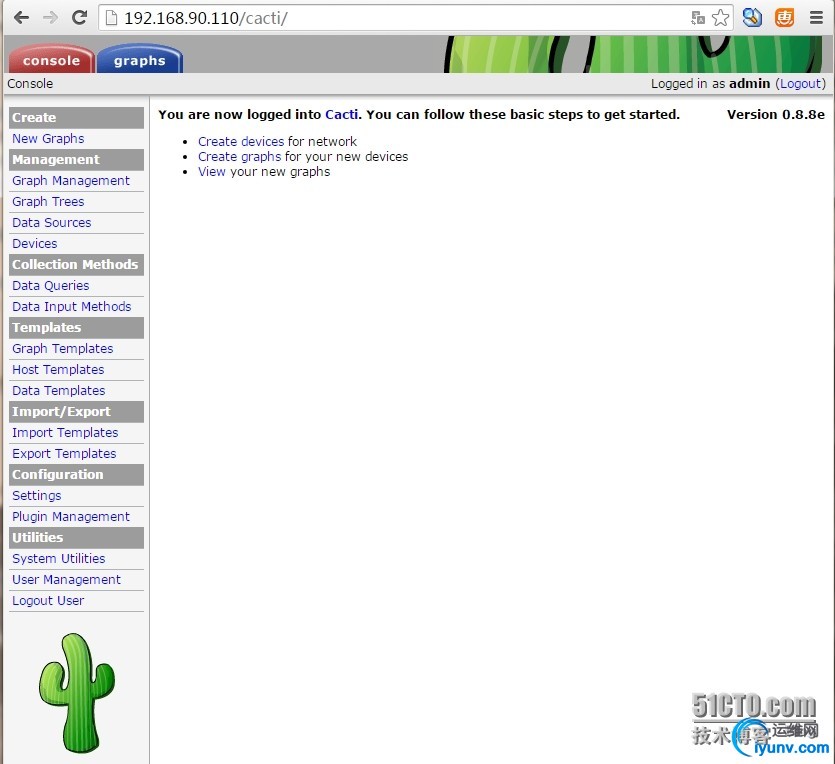Bookmark this page with the star icon
The height and width of the screenshot is (764, 835).
pyautogui.click(x=721, y=18)
